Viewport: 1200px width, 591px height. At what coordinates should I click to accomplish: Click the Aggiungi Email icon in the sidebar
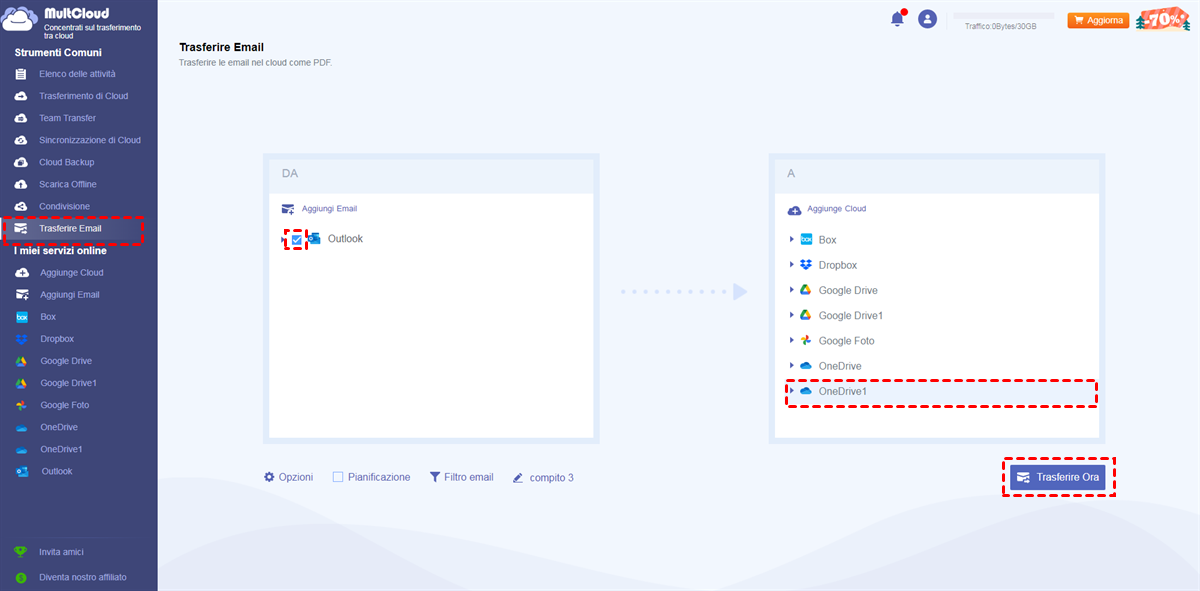[x=22, y=295]
